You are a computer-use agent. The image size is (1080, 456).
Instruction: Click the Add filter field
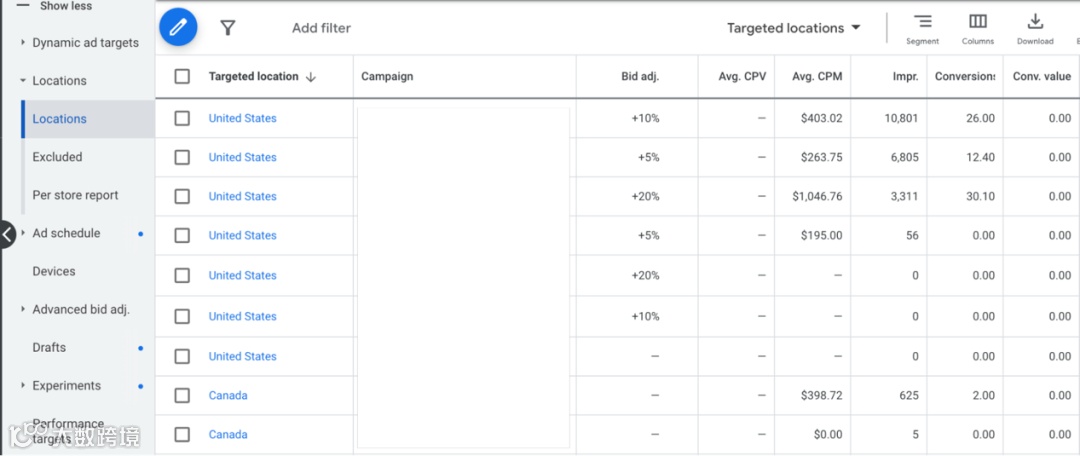click(321, 28)
